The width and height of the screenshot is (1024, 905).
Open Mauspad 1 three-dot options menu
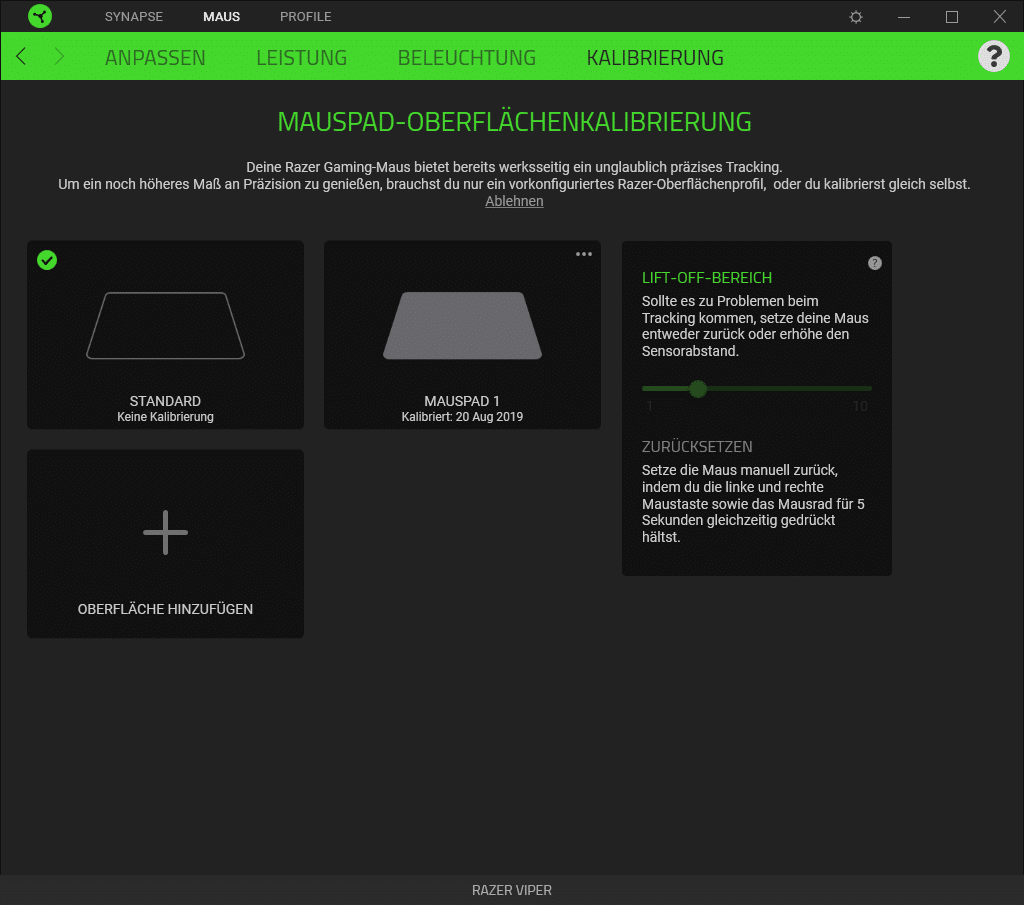584,254
